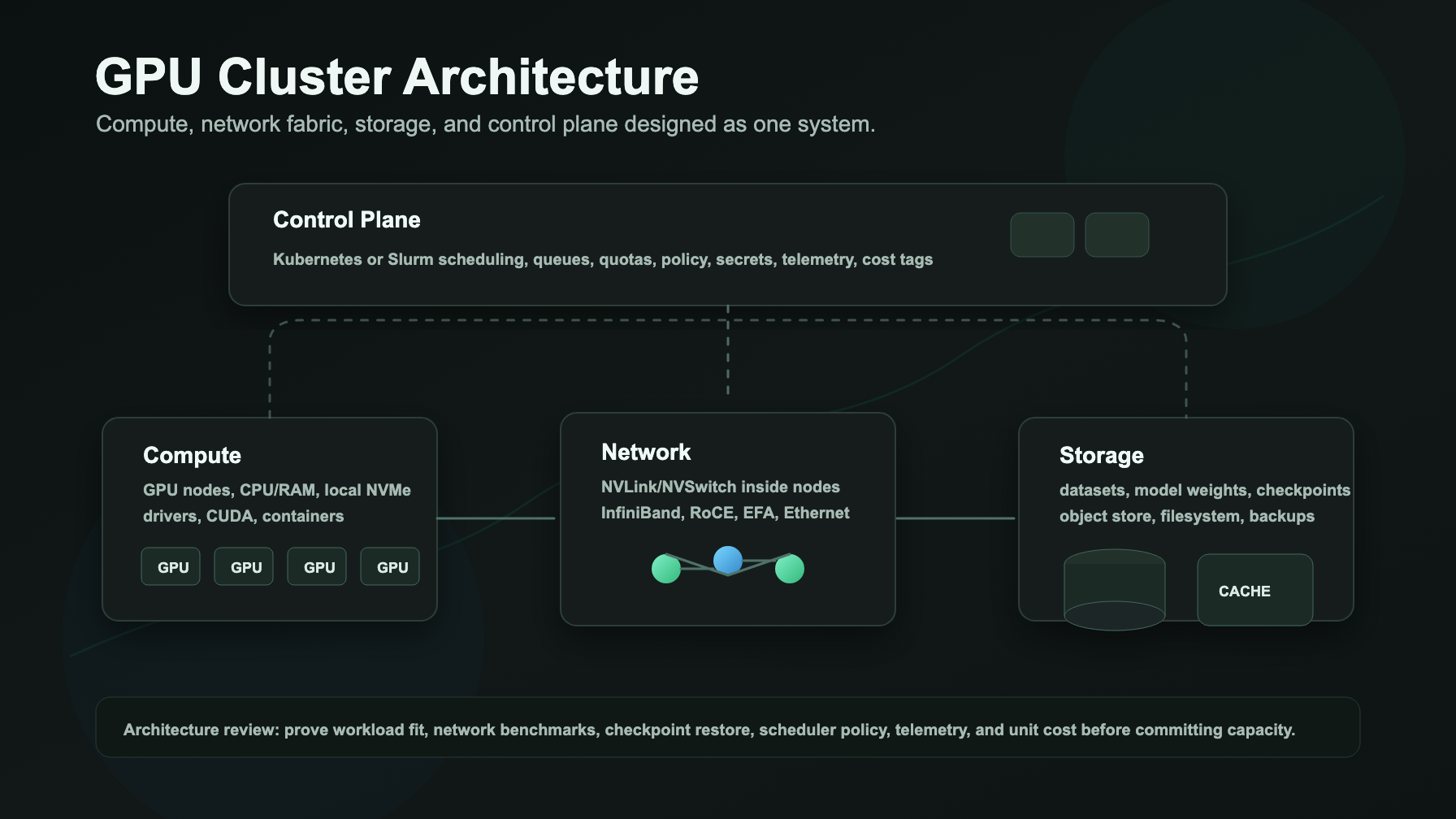This screenshot has height=819, width=1456.
Task: Click the left green node in the Network diagram
Action: pos(666,569)
